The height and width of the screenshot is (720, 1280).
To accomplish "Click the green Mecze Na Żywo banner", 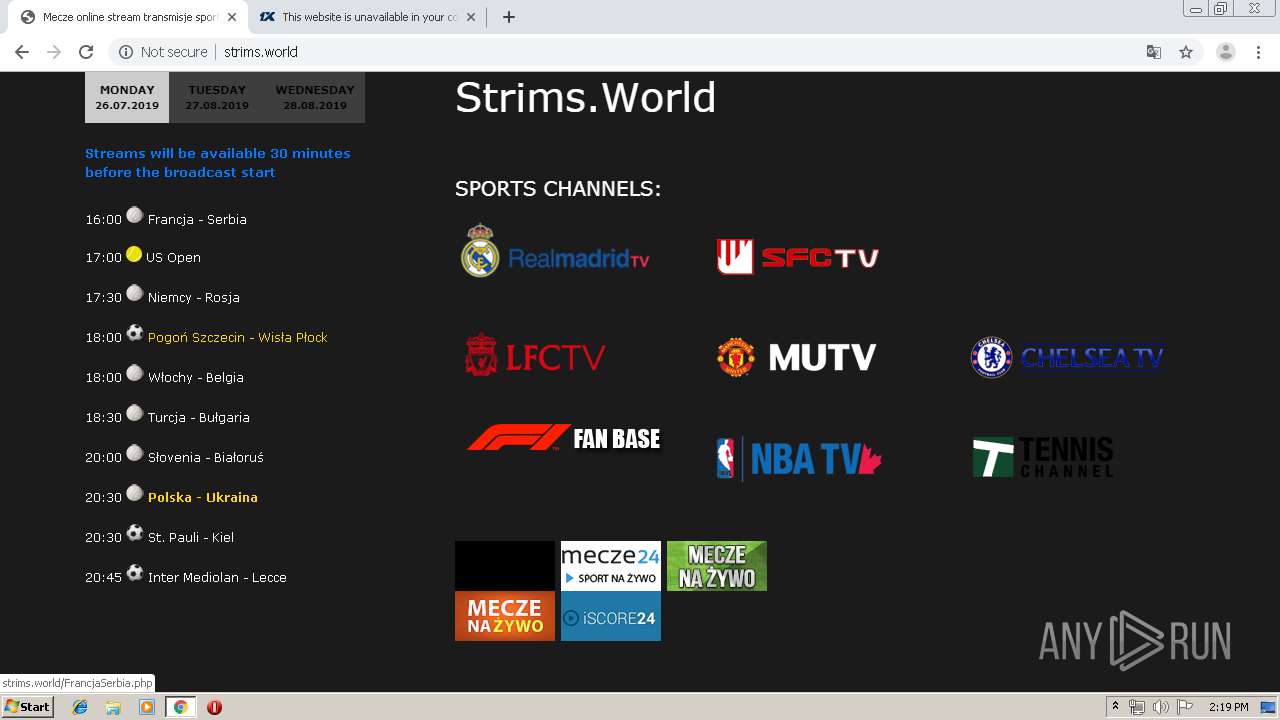I will [x=717, y=566].
